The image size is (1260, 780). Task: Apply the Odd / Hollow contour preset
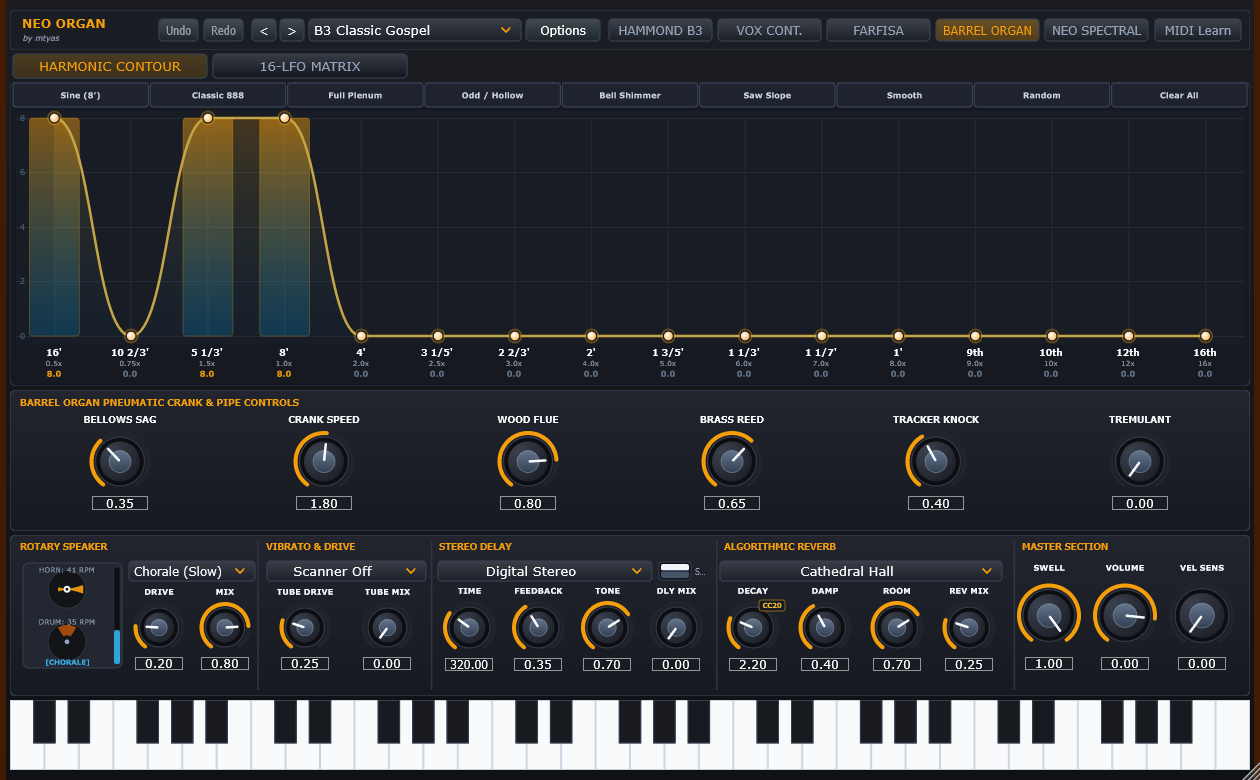(493, 95)
